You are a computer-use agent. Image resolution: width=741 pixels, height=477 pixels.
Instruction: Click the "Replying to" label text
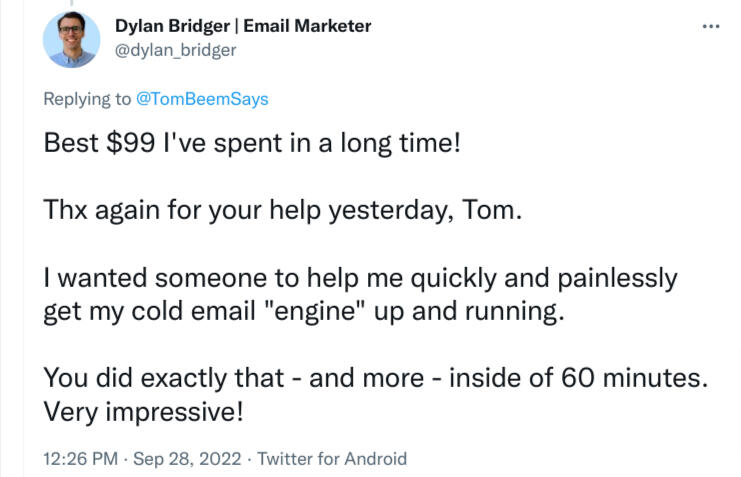coord(86,99)
